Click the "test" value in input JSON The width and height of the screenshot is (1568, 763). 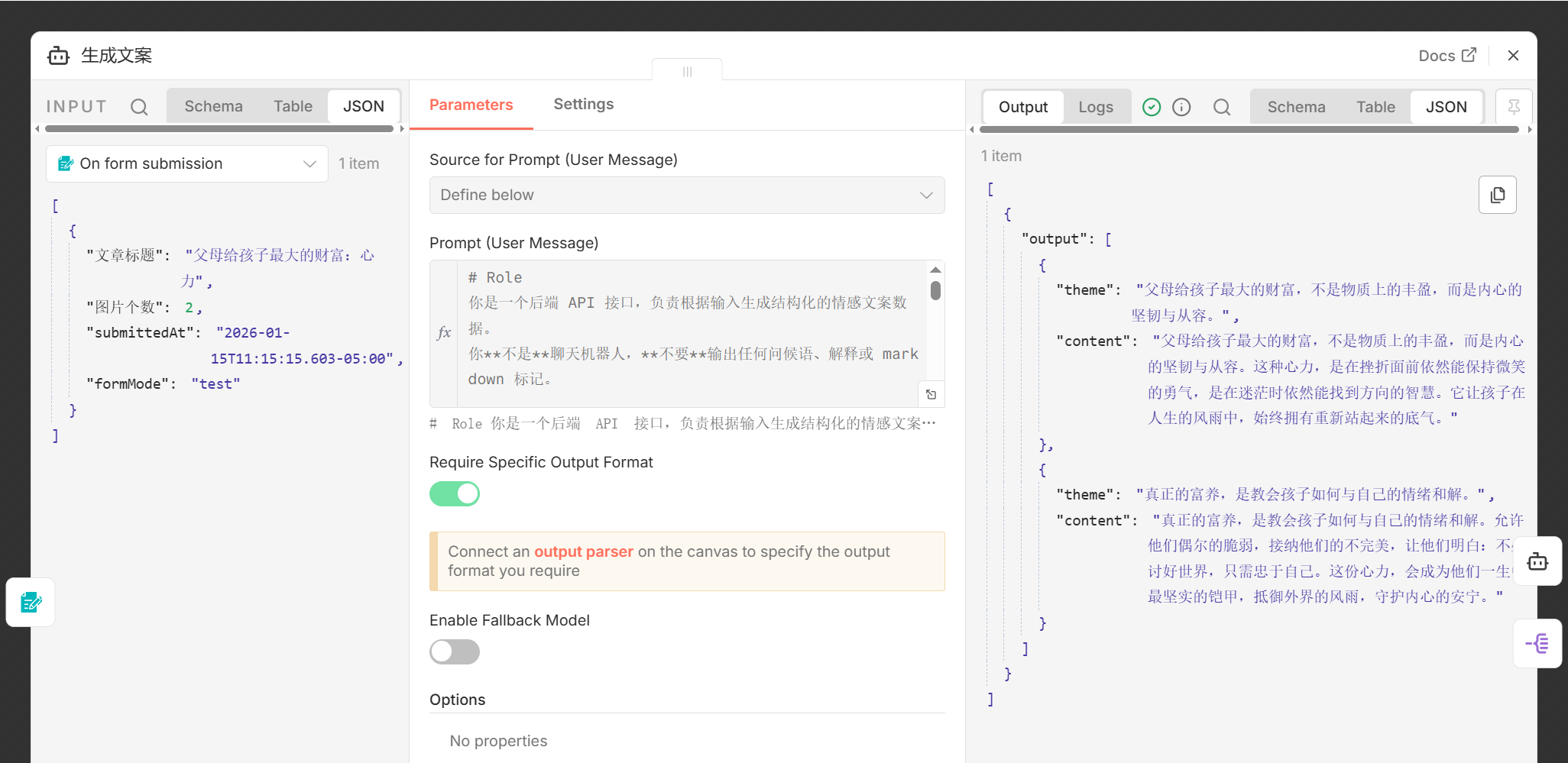215,384
